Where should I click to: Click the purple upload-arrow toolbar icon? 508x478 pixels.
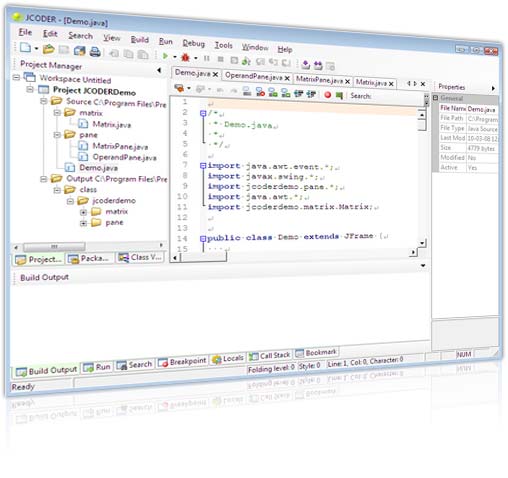(305, 64)
